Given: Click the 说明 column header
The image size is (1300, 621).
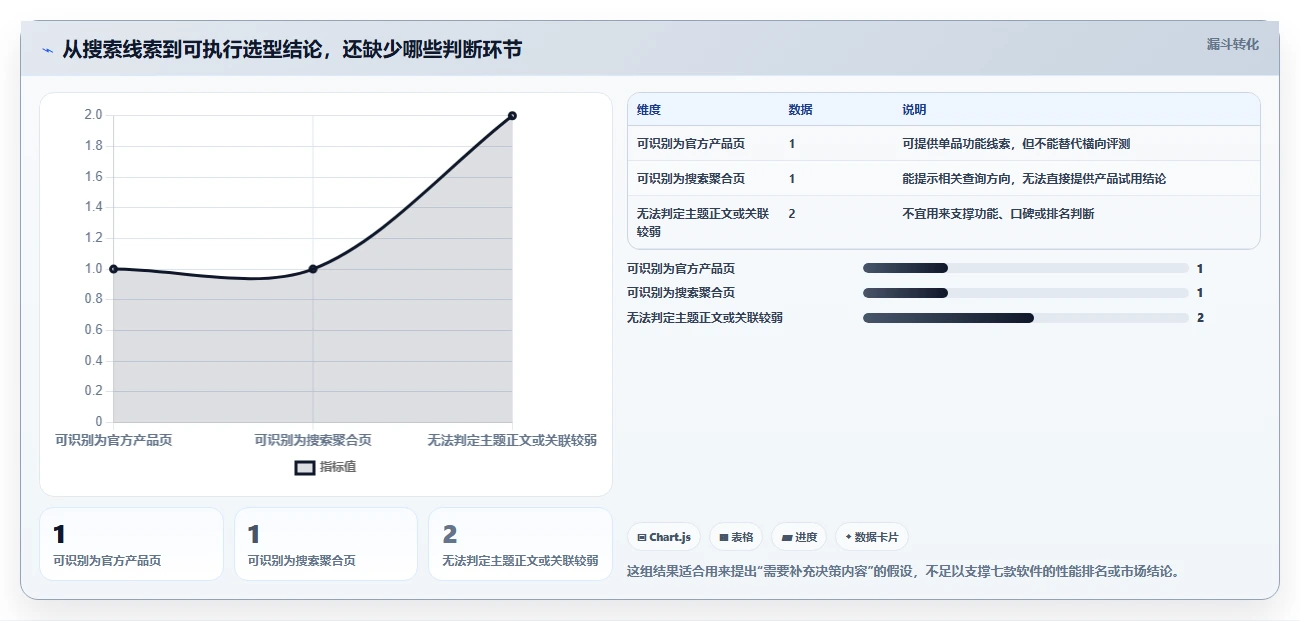Looking at the screenshot, I should (x=914, y=110).
